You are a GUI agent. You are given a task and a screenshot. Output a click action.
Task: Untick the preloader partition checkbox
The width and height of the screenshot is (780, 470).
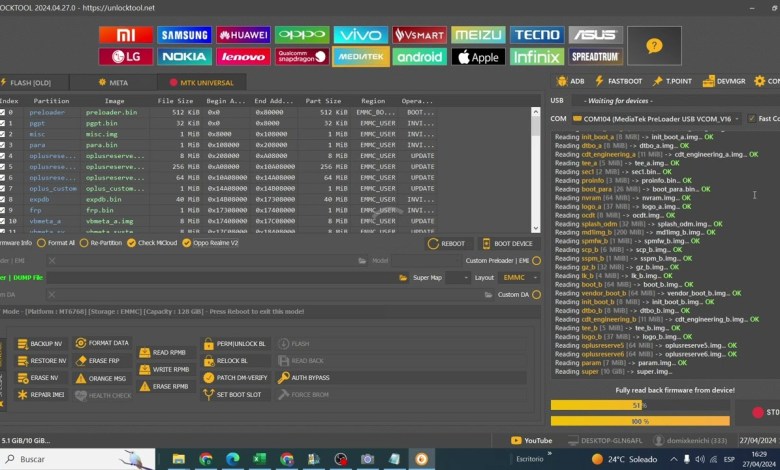[3, 112]
